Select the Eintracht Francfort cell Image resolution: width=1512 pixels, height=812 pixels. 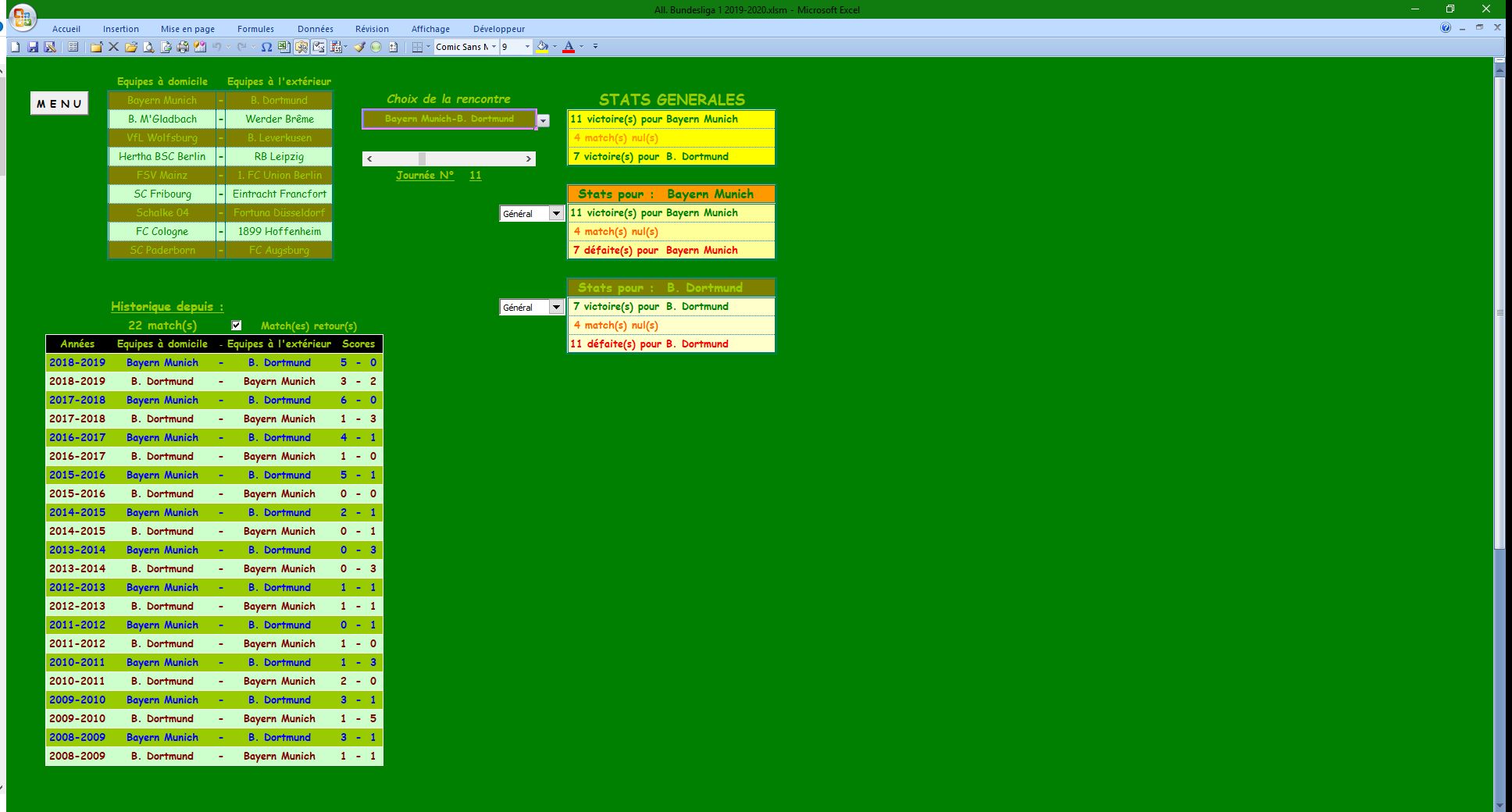tap(280, 194)
